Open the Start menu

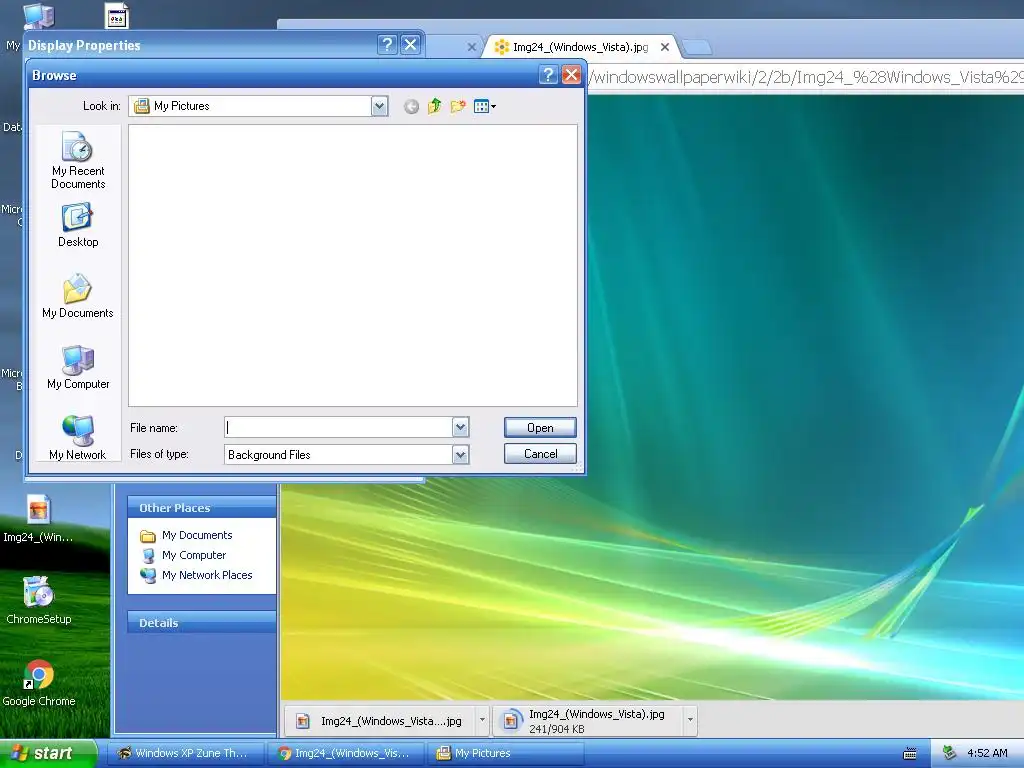point(47,754)
